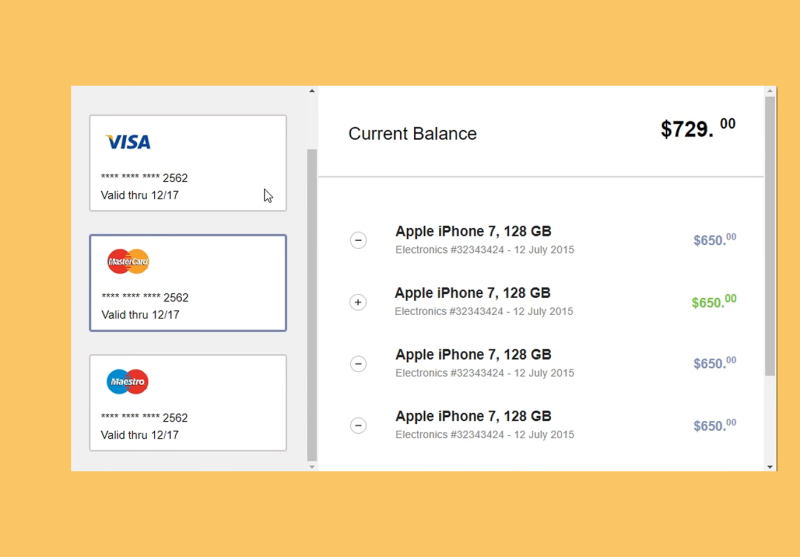Screen dimensions: 800x557
Task: Click the second Apple iPhone 7 title
Action: (x=472, y=293)
